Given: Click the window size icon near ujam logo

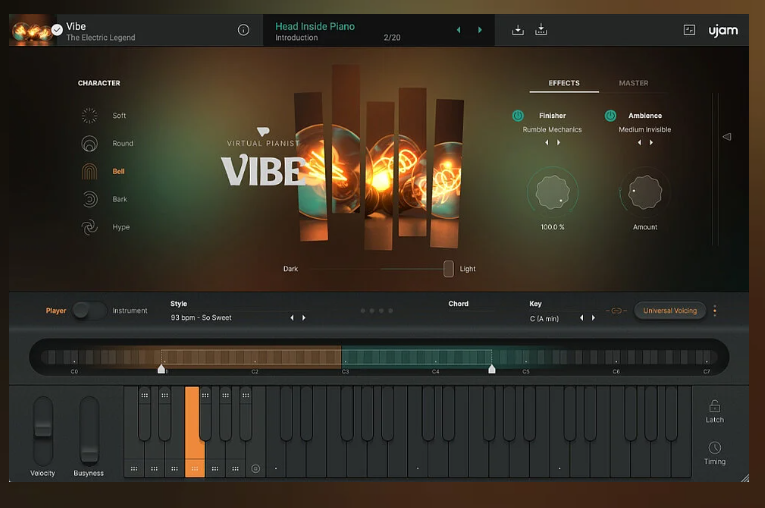Looking at the screenshot, I should (689, 30).
